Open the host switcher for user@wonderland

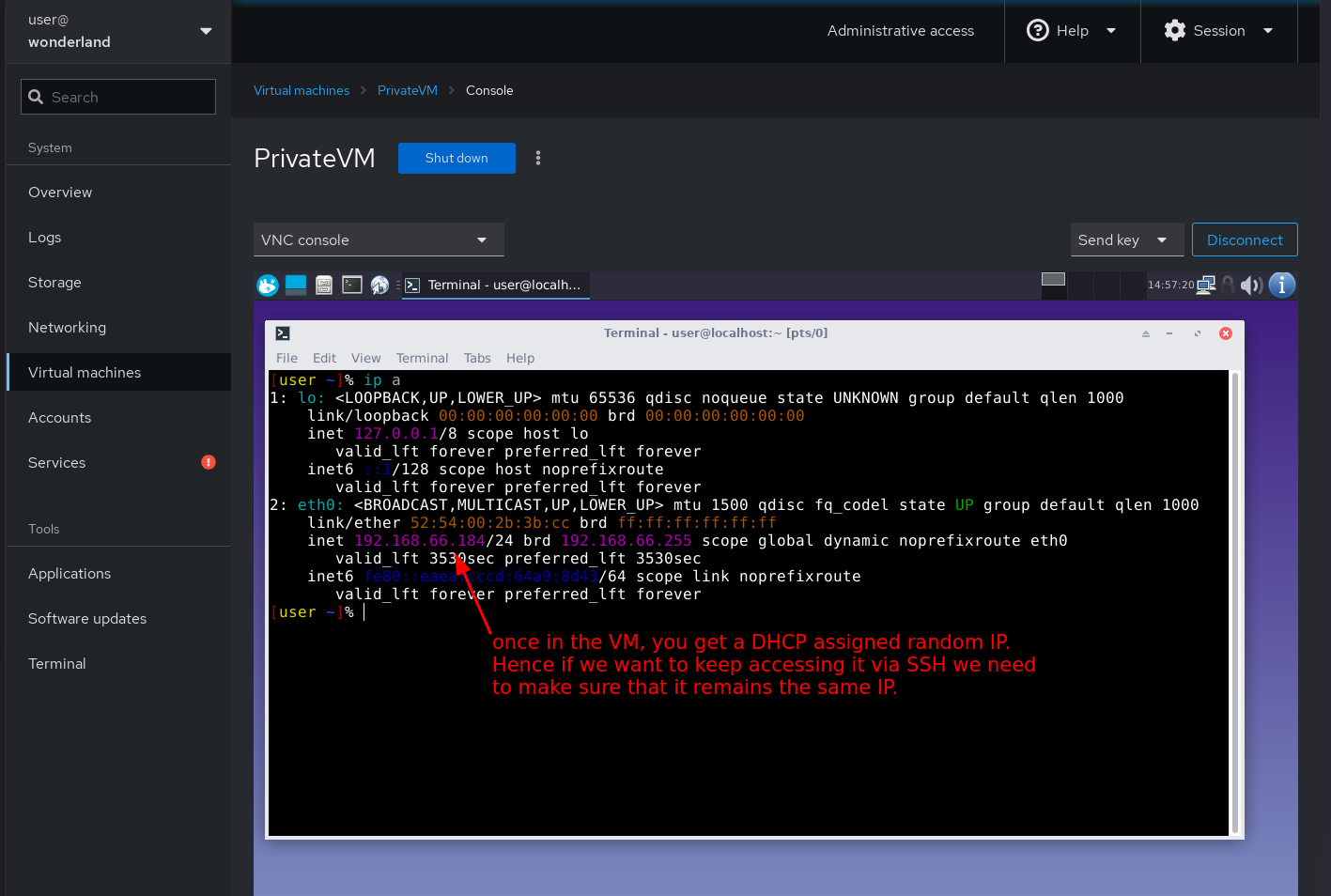[x=118, y=31]
